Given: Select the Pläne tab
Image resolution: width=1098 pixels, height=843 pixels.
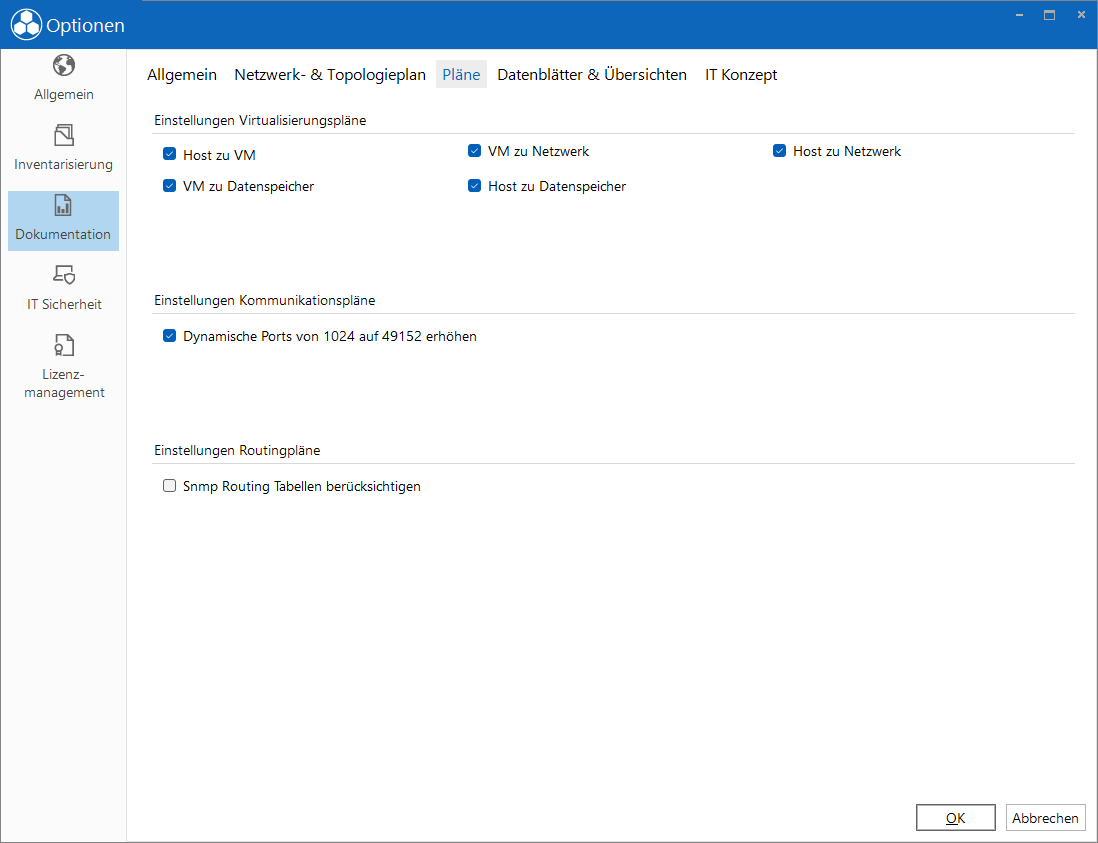Looking at the screenshot, I should 461,74.
